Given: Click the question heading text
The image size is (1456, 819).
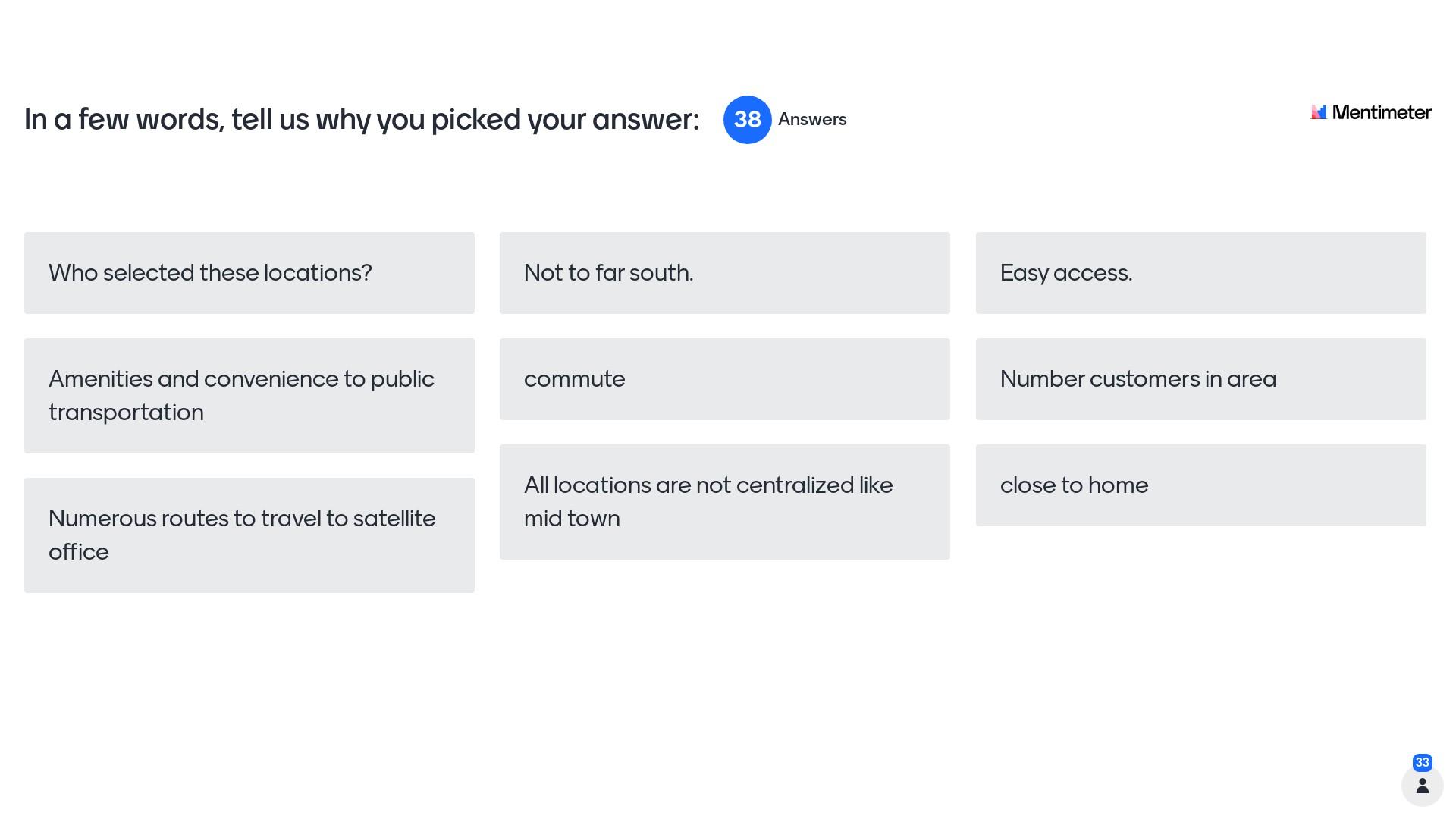Looking at the screenshot, I should (x=362, y=120).
